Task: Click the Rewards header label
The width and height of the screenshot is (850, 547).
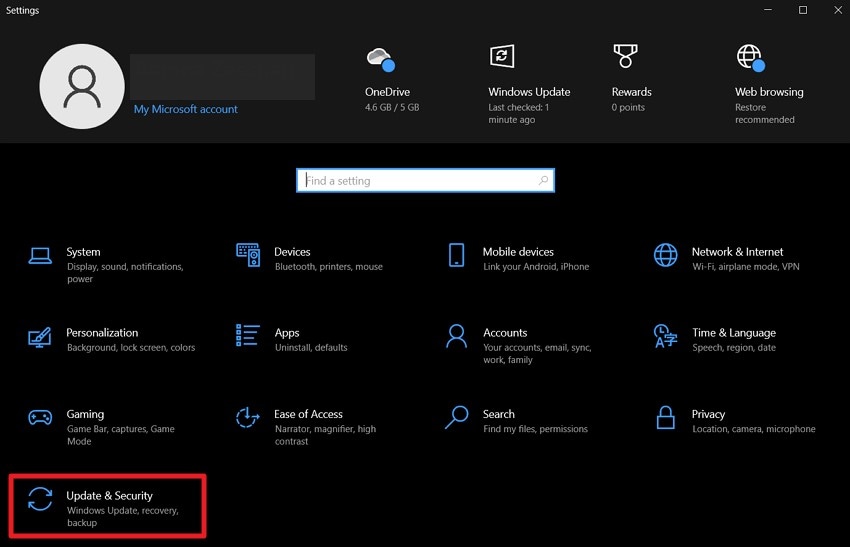Action: tap(632, 92)
